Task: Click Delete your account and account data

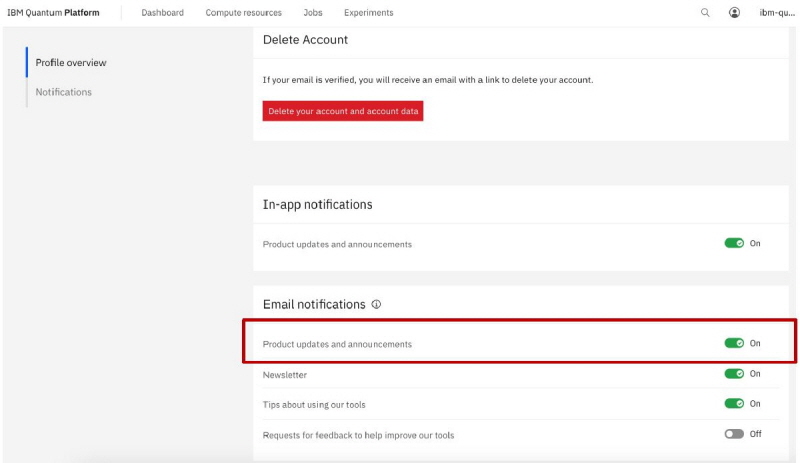Action: pyautogui.click(x=343, y=111)
